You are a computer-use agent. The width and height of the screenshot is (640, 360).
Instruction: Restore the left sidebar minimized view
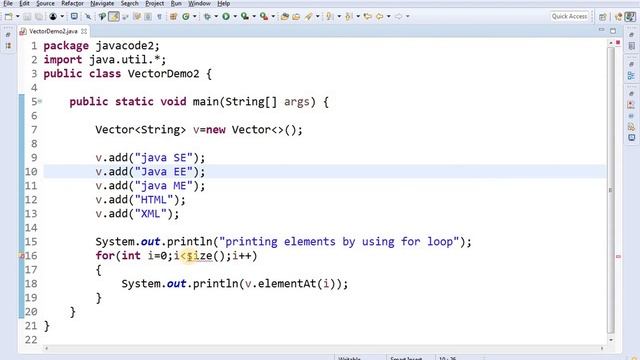[8, 35]
